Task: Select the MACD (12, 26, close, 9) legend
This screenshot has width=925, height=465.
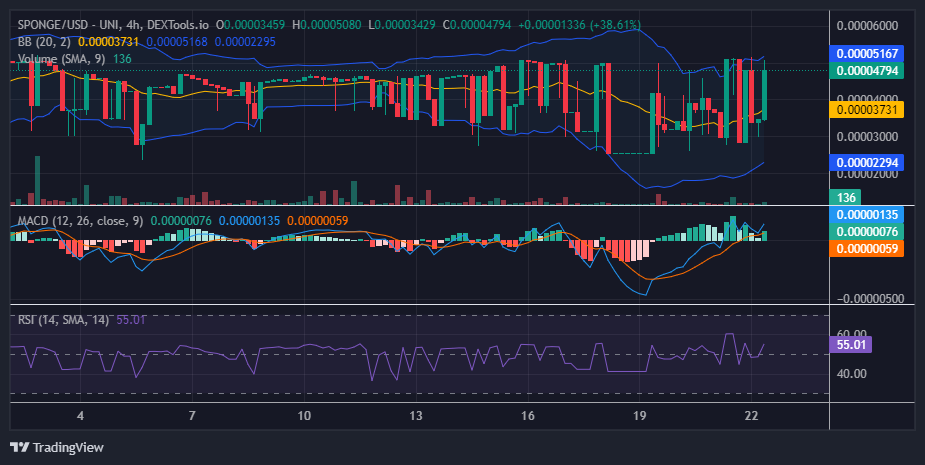Action: [80, 221]
